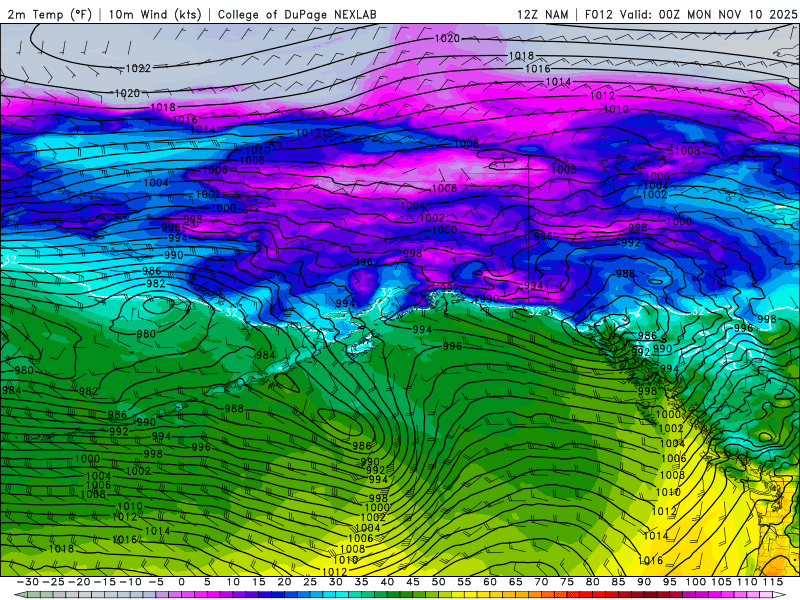Select the 15 label on the color scale

pyautogui.click(x=259, y=582)
